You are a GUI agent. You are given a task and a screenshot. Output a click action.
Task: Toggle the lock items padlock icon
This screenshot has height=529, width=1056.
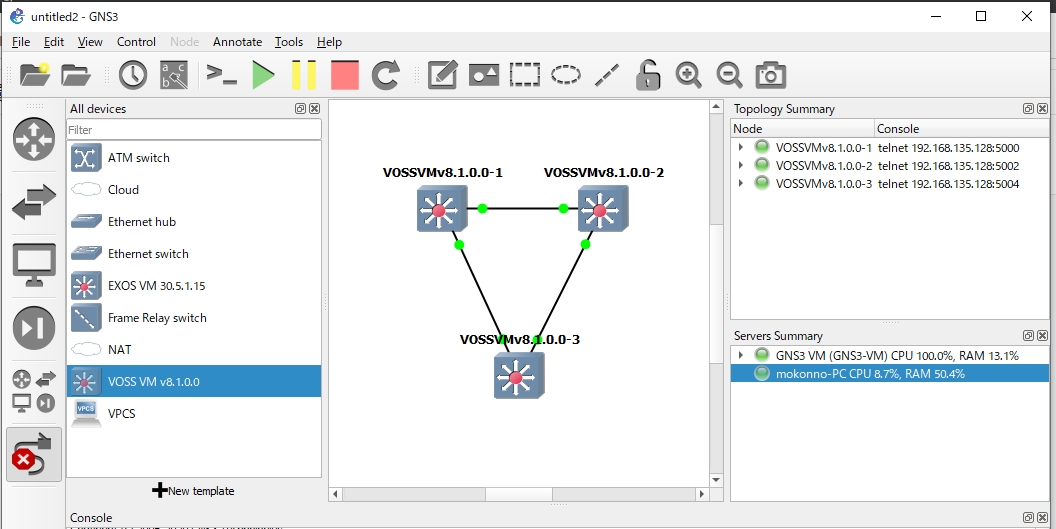(648, 75)
